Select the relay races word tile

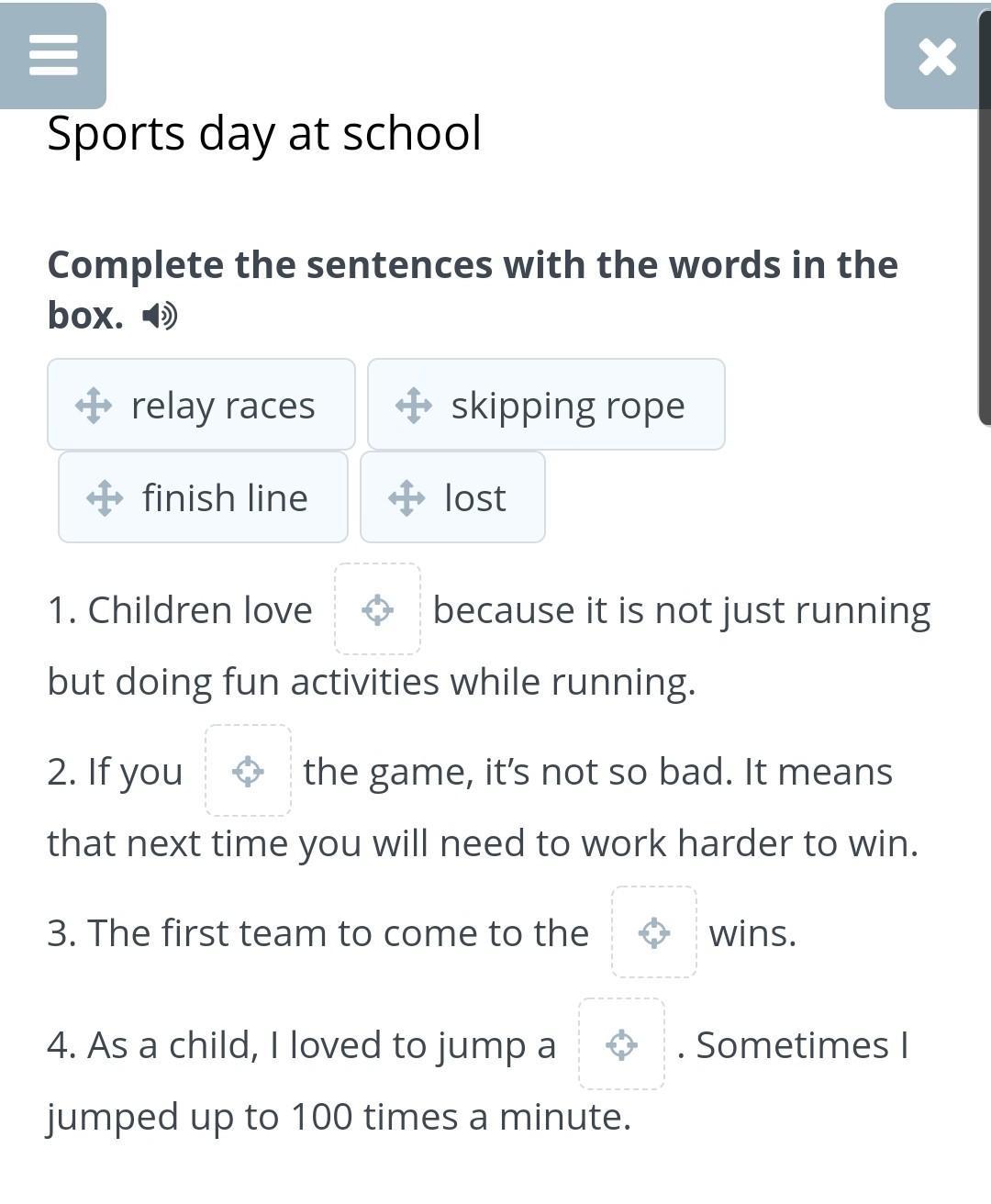pyautogui.click(x=201, y=405)
